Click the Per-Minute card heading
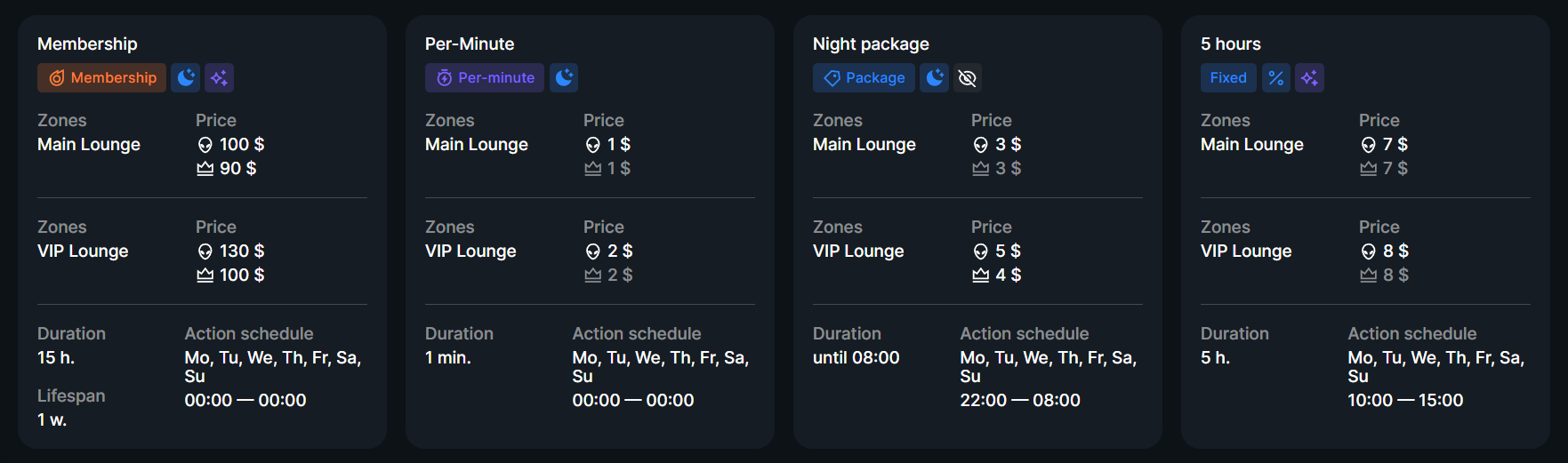Viewport: 1568px width, 463px height. point(470,44)
